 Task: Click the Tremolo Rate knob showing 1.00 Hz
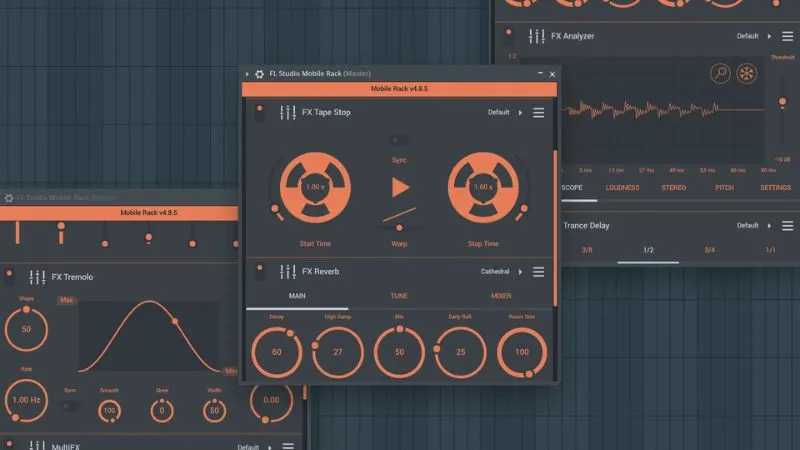point(26,400)
